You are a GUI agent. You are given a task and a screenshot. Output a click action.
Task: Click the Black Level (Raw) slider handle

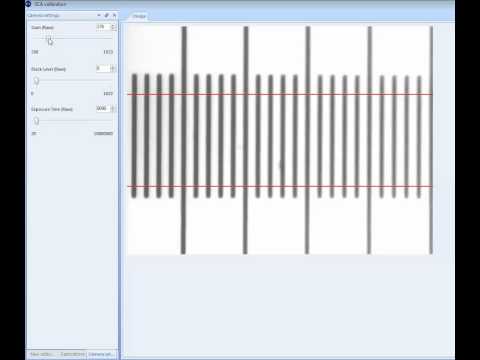coord(36,81)
